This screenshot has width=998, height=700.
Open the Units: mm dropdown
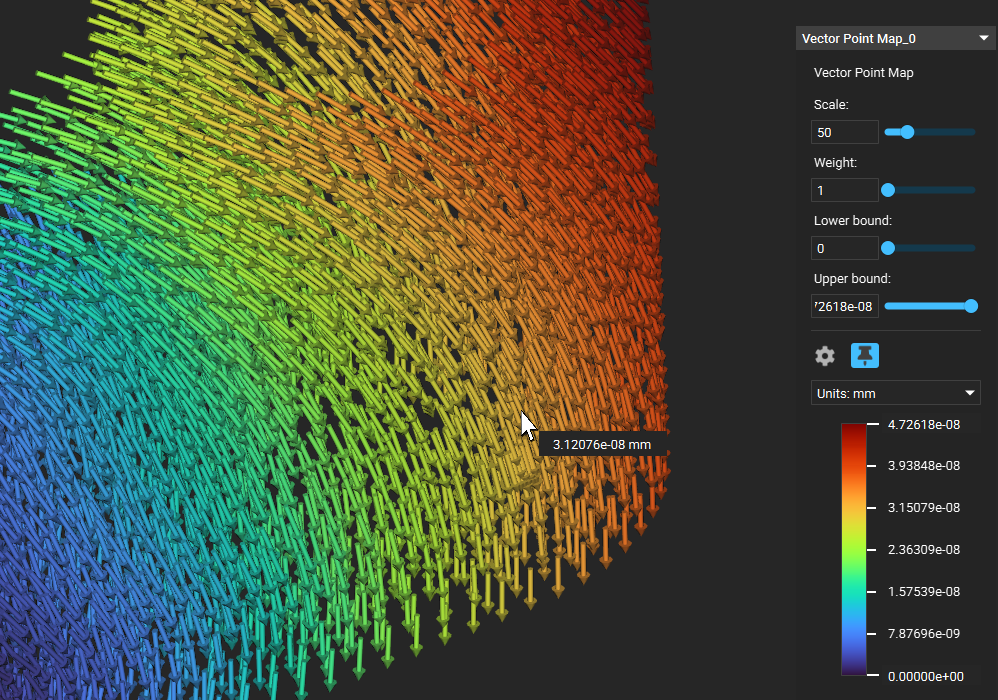click(895, 393)
